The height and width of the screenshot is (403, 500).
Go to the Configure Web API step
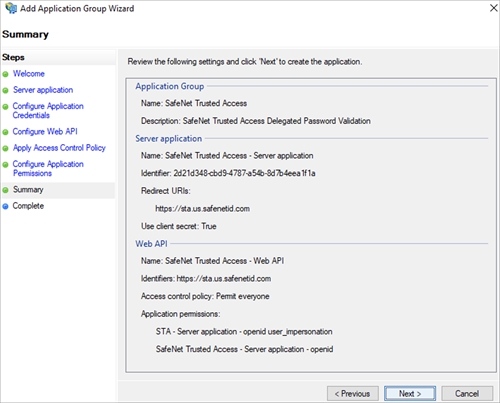click(x=45, y=132)
